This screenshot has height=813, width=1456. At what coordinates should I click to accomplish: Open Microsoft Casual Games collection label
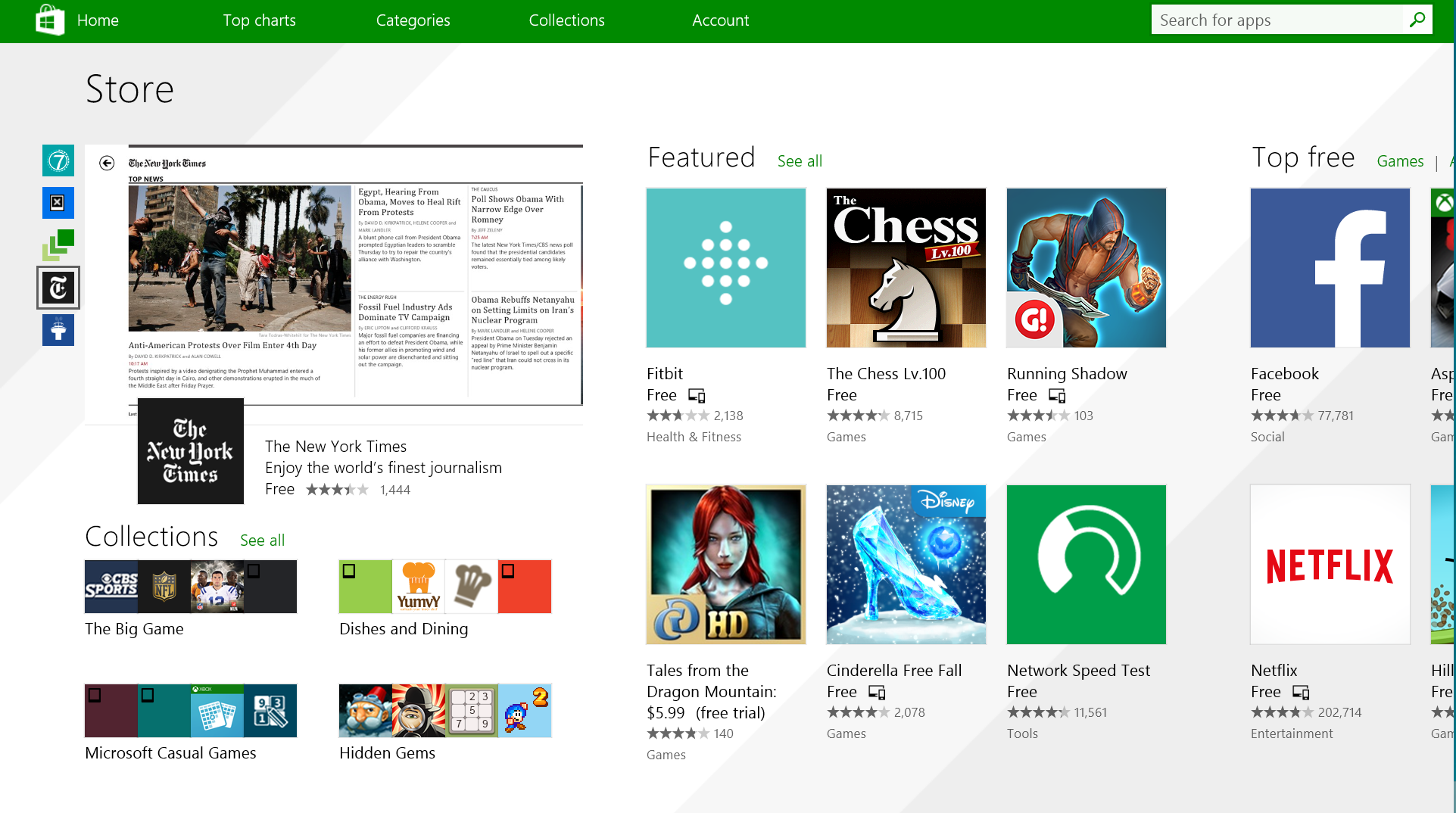[170, 753]
